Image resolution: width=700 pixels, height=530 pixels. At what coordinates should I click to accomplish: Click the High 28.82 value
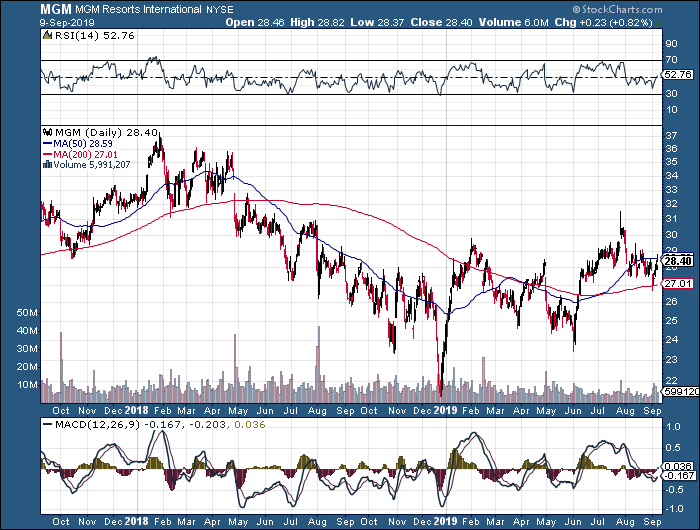(317, 22)
